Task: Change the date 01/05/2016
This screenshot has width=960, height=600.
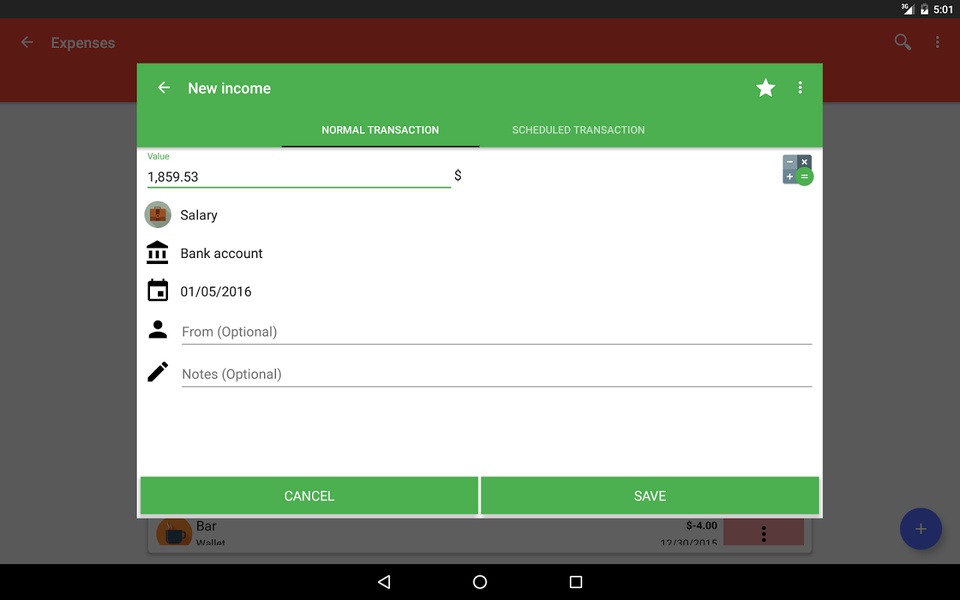Action: (216, 291)
